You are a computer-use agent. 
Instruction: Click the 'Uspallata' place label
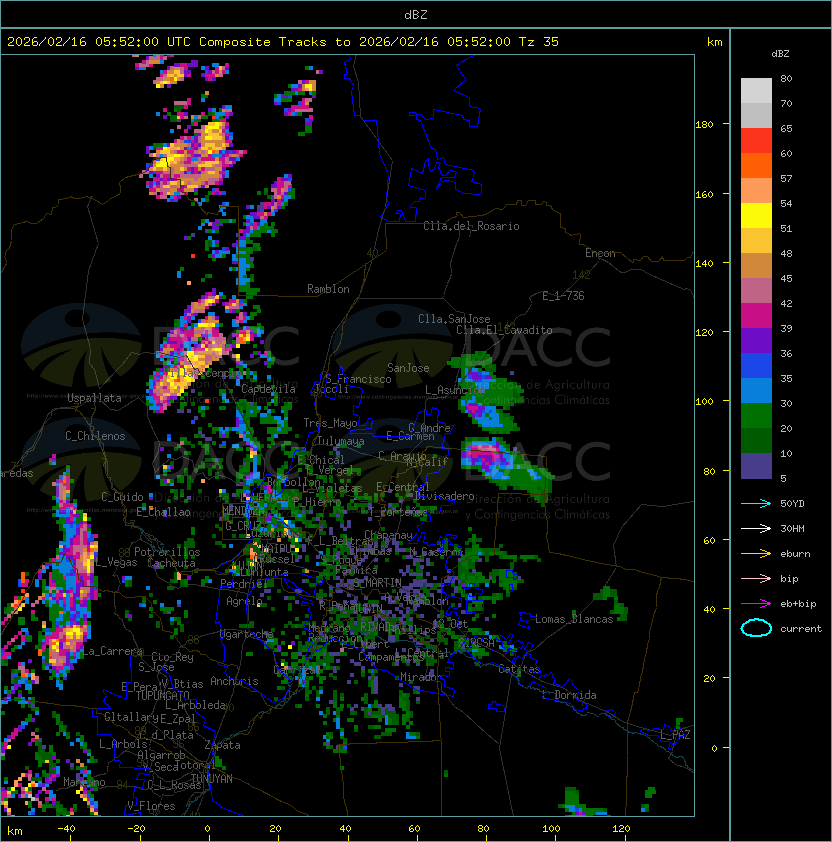tap(94, 398)
